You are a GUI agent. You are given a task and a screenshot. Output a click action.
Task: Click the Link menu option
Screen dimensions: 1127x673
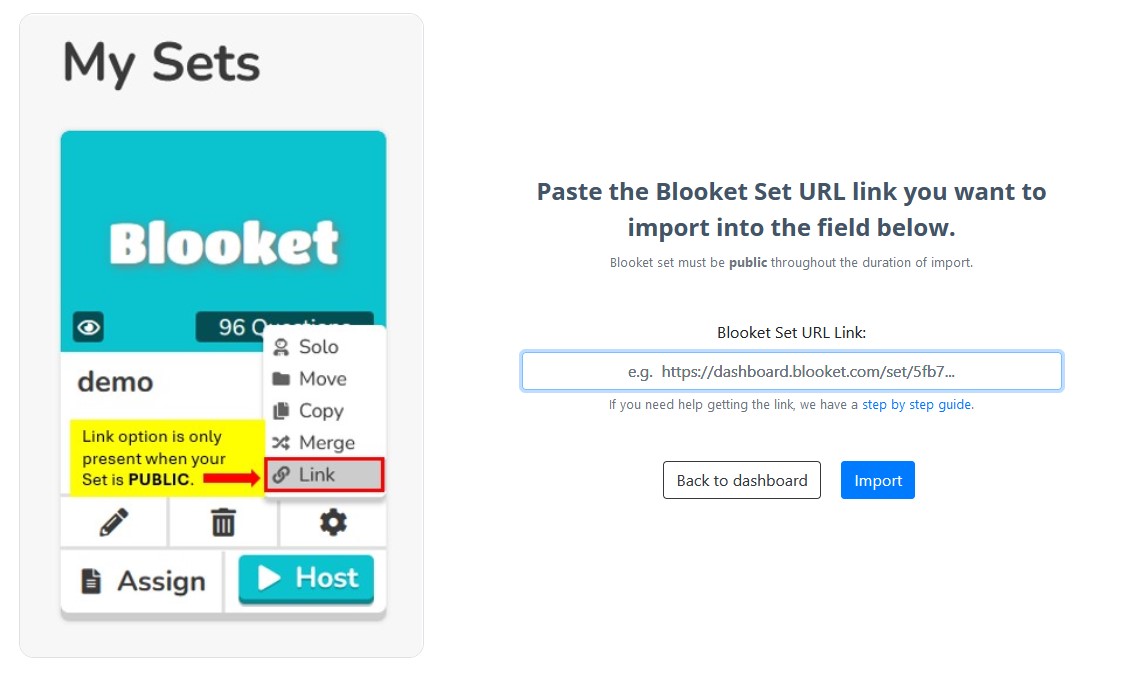click(x=325, y=475)
